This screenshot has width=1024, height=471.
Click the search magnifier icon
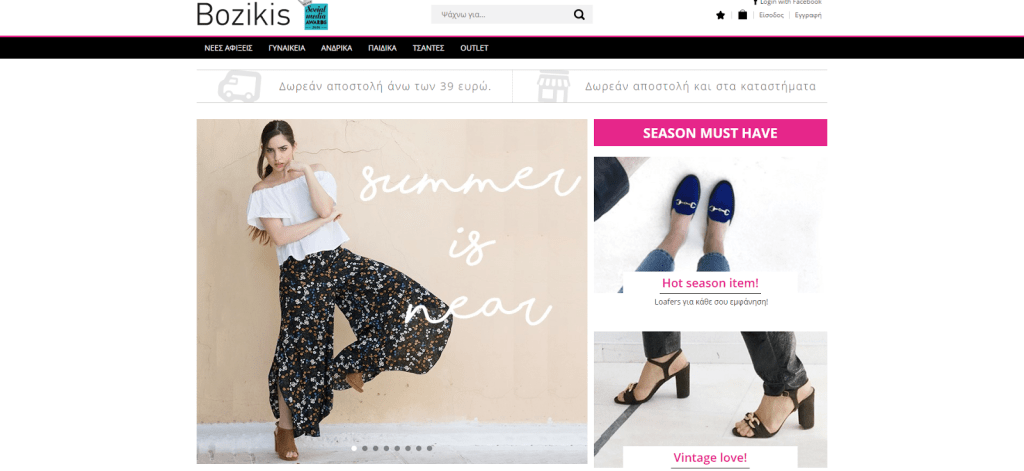point(579,15)
